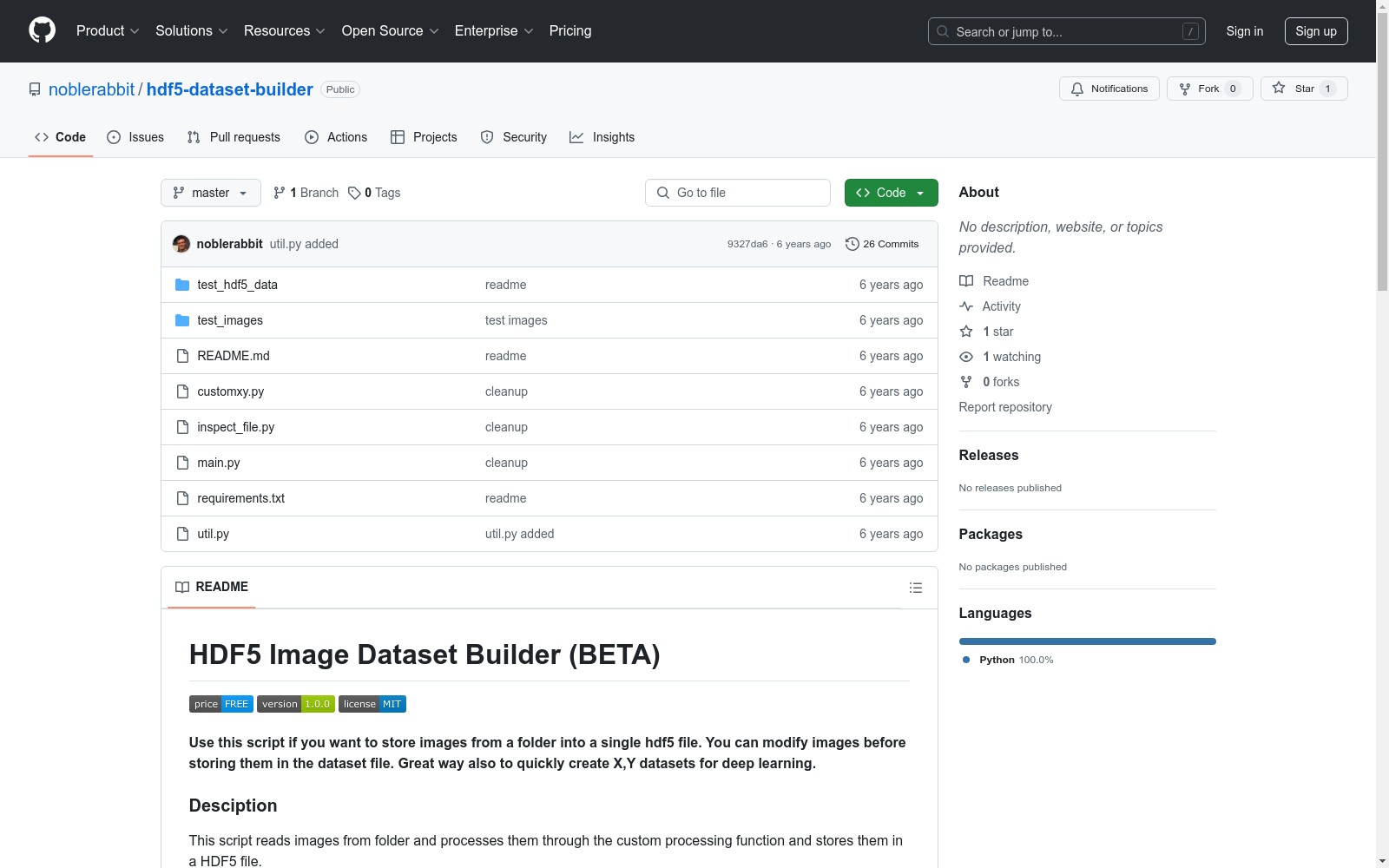Open the green Code dropdown button
The height and width of the screenshot is (868, 1389).
891,193
